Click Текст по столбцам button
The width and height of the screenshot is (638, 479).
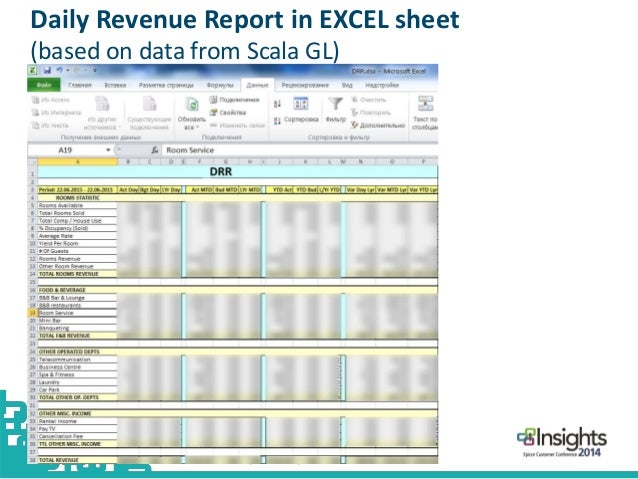(425, 113)
